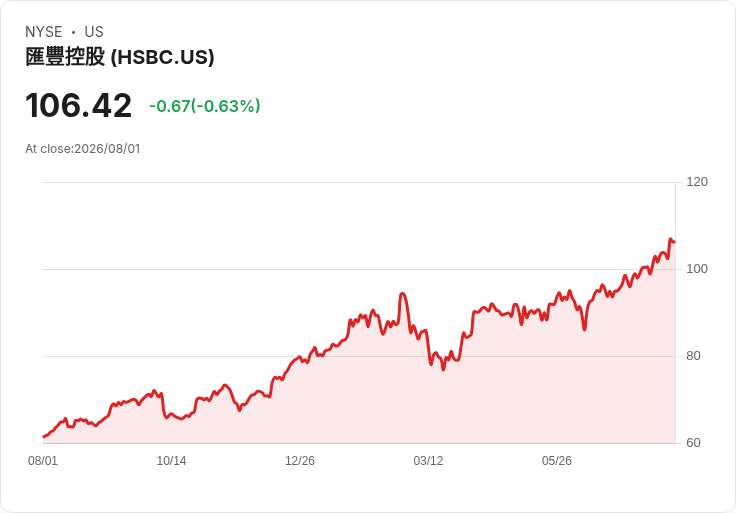Click the US market label
This screenshot has width=736, height=513.
tap(94, 32)
